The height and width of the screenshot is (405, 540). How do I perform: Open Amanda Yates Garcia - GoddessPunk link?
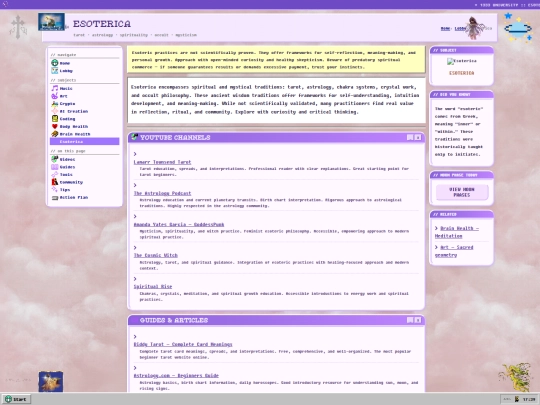179,224
